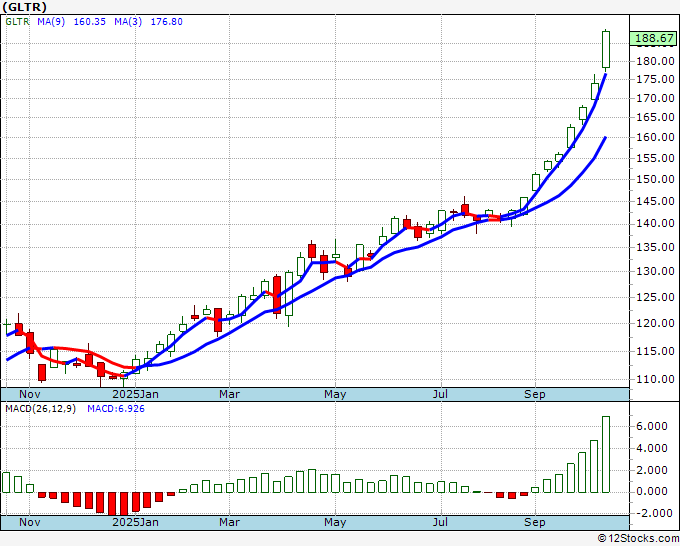The width and height of the screenshot is (680, 546).
Task: Click the May label on price chart axis
Action: tap(335, 394)
